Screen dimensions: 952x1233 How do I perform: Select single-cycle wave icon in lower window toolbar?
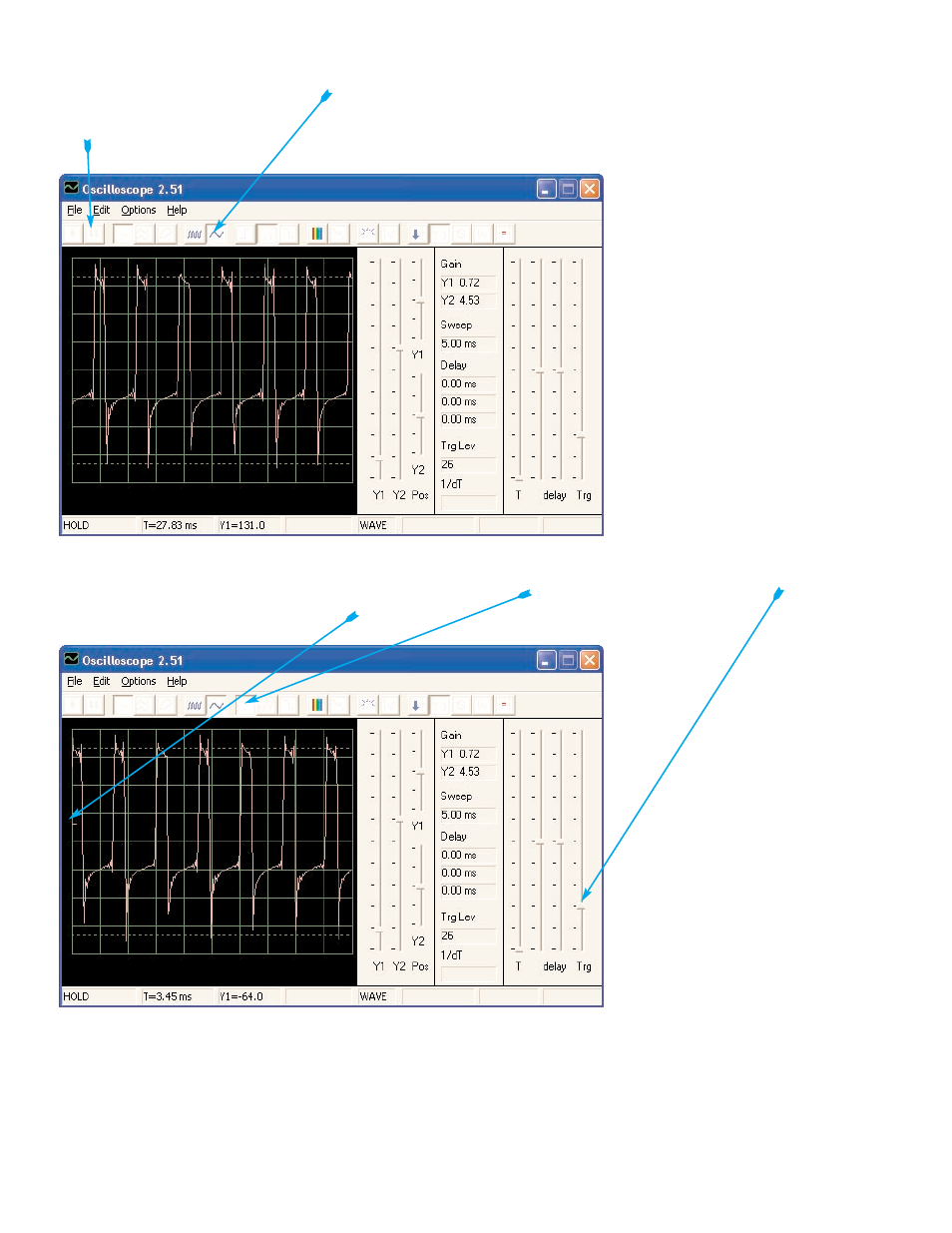click(217, 705)
